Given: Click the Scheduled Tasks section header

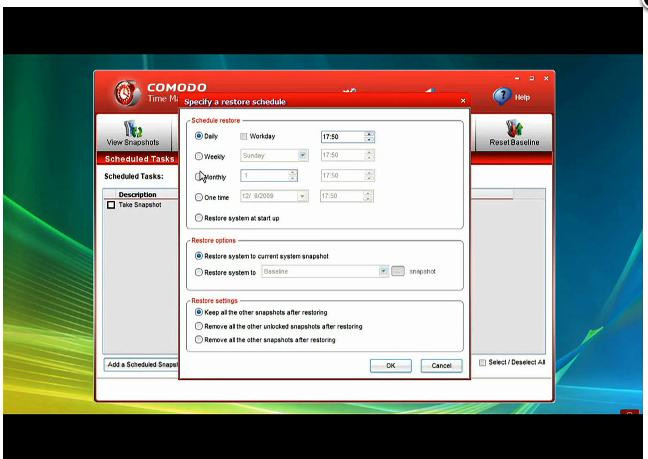Looking at the screenshot, I should tap(140, 159).
